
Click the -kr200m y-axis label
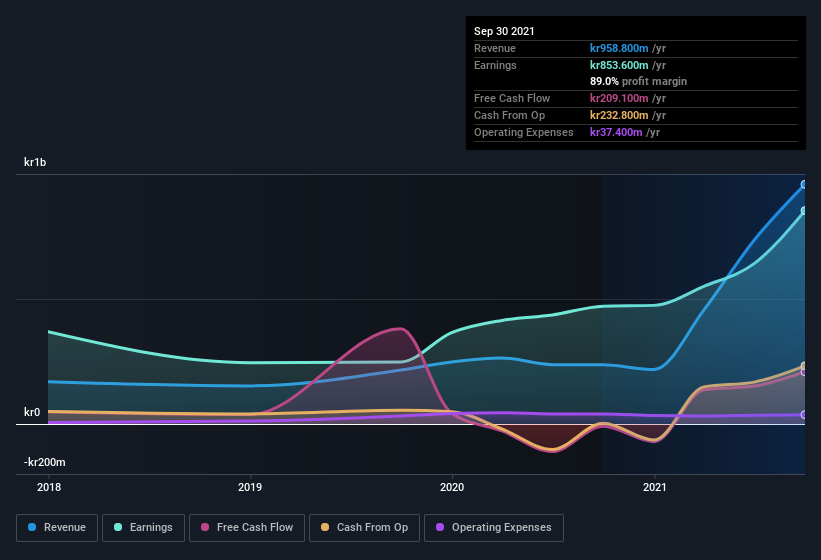(x=45, y=462)
